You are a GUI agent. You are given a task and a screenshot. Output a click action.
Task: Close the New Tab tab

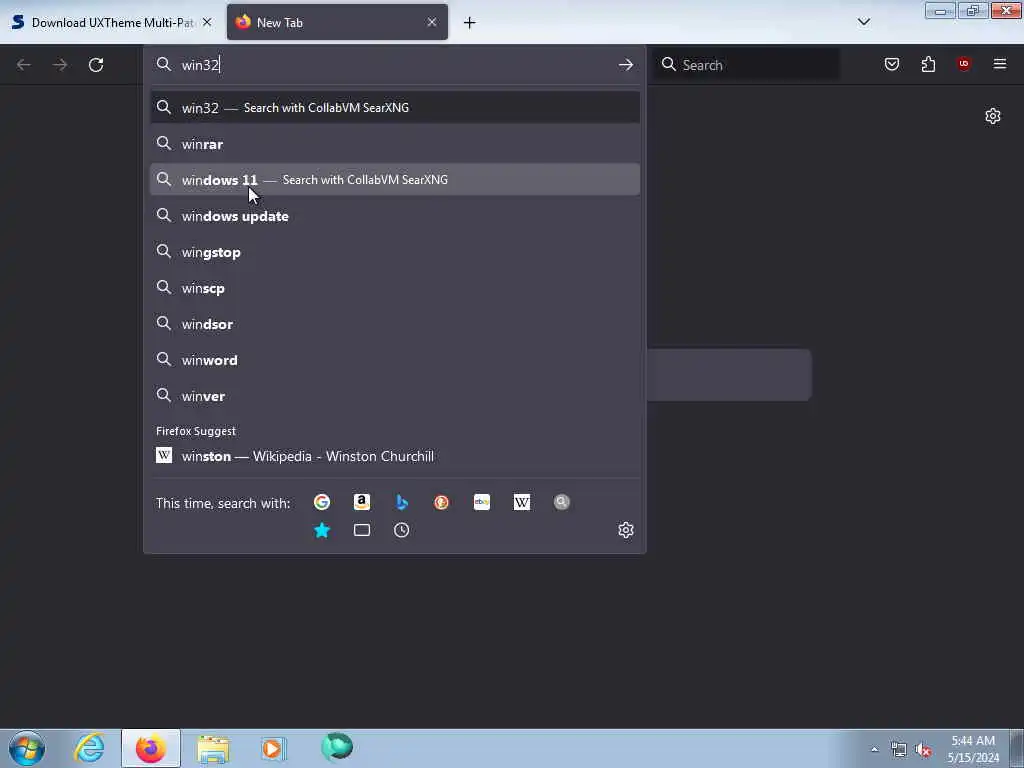point(432,22)
